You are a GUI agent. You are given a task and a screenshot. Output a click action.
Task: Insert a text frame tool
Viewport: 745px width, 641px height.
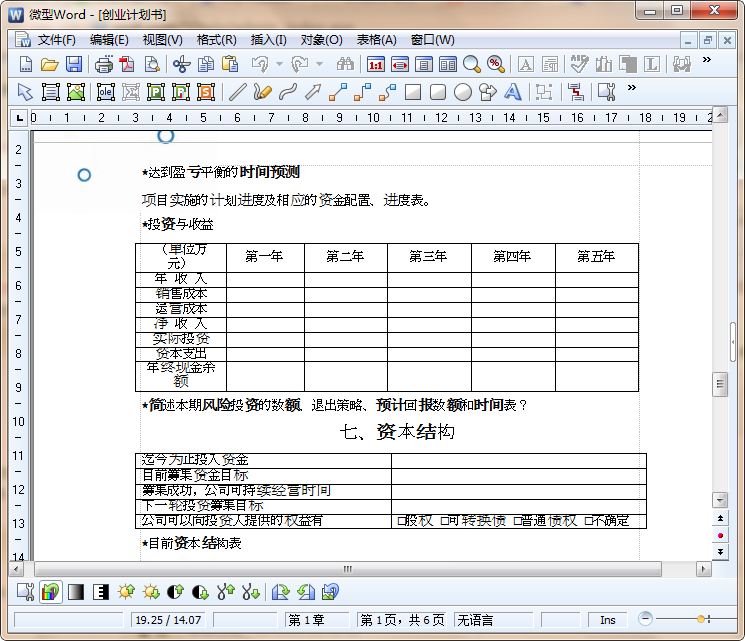[51, 92]
